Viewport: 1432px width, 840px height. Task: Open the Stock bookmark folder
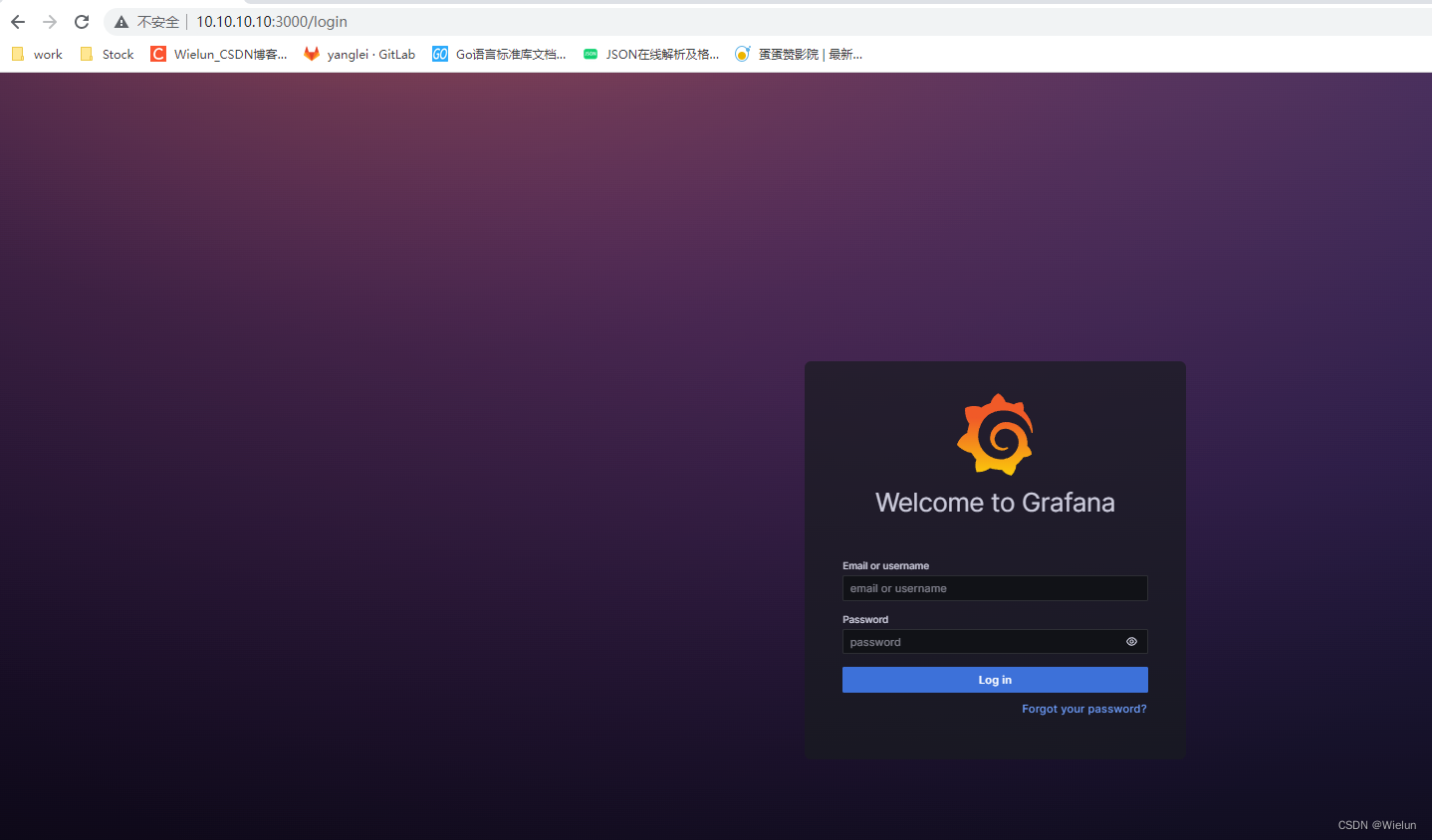107,54
